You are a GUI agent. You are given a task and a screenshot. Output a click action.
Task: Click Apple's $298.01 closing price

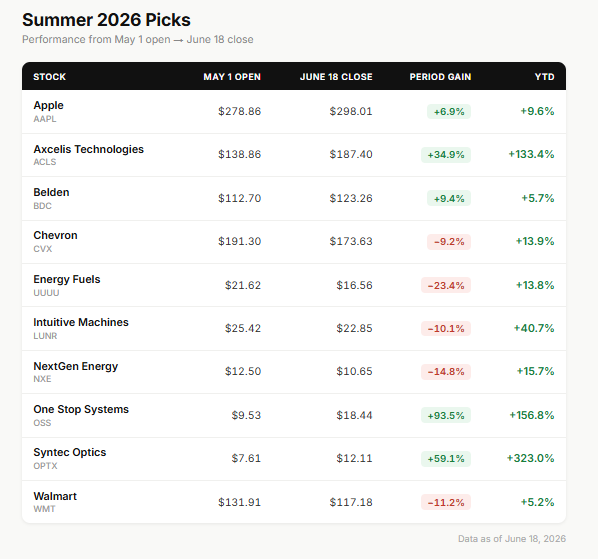351,111
